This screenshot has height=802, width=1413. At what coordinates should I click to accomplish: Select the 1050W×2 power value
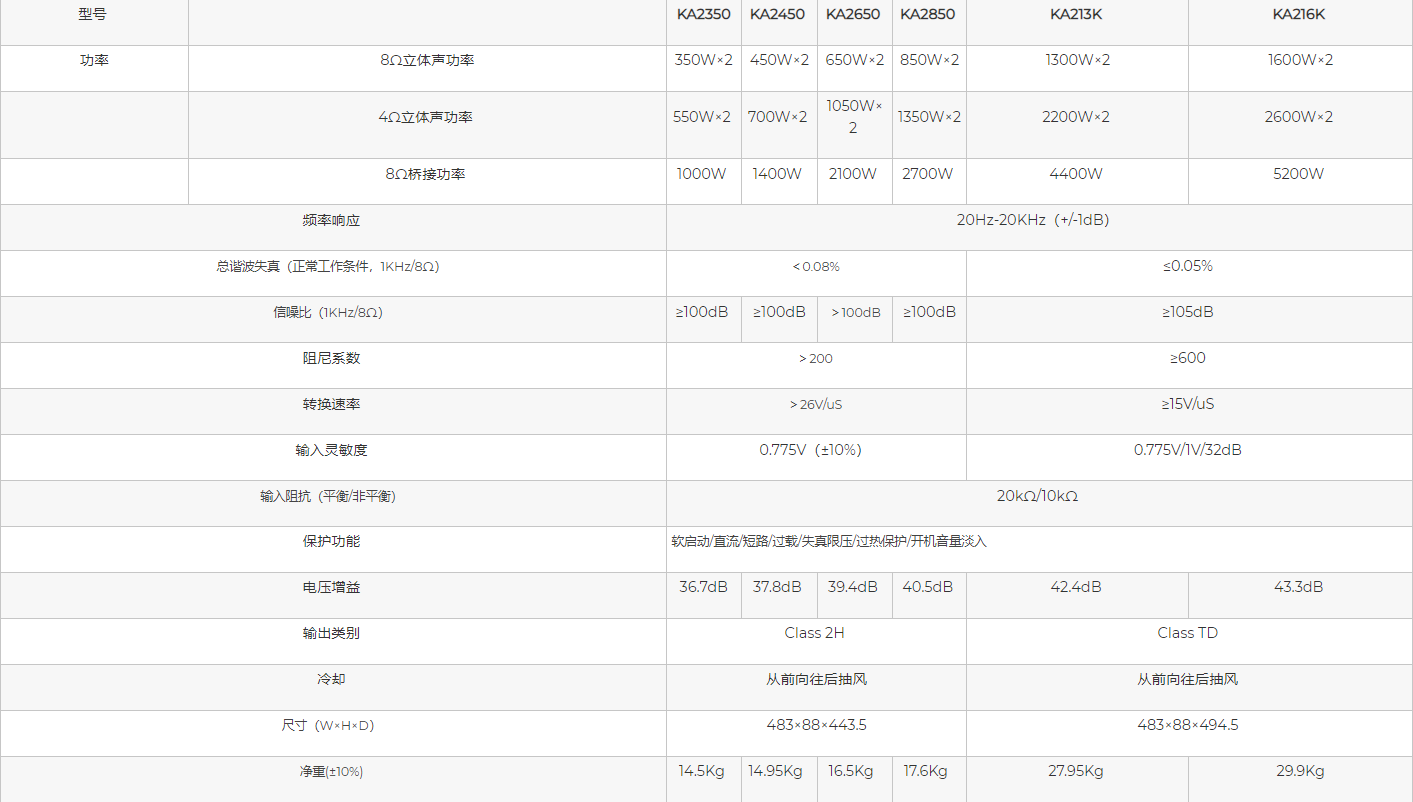click(x=855, y=117)
